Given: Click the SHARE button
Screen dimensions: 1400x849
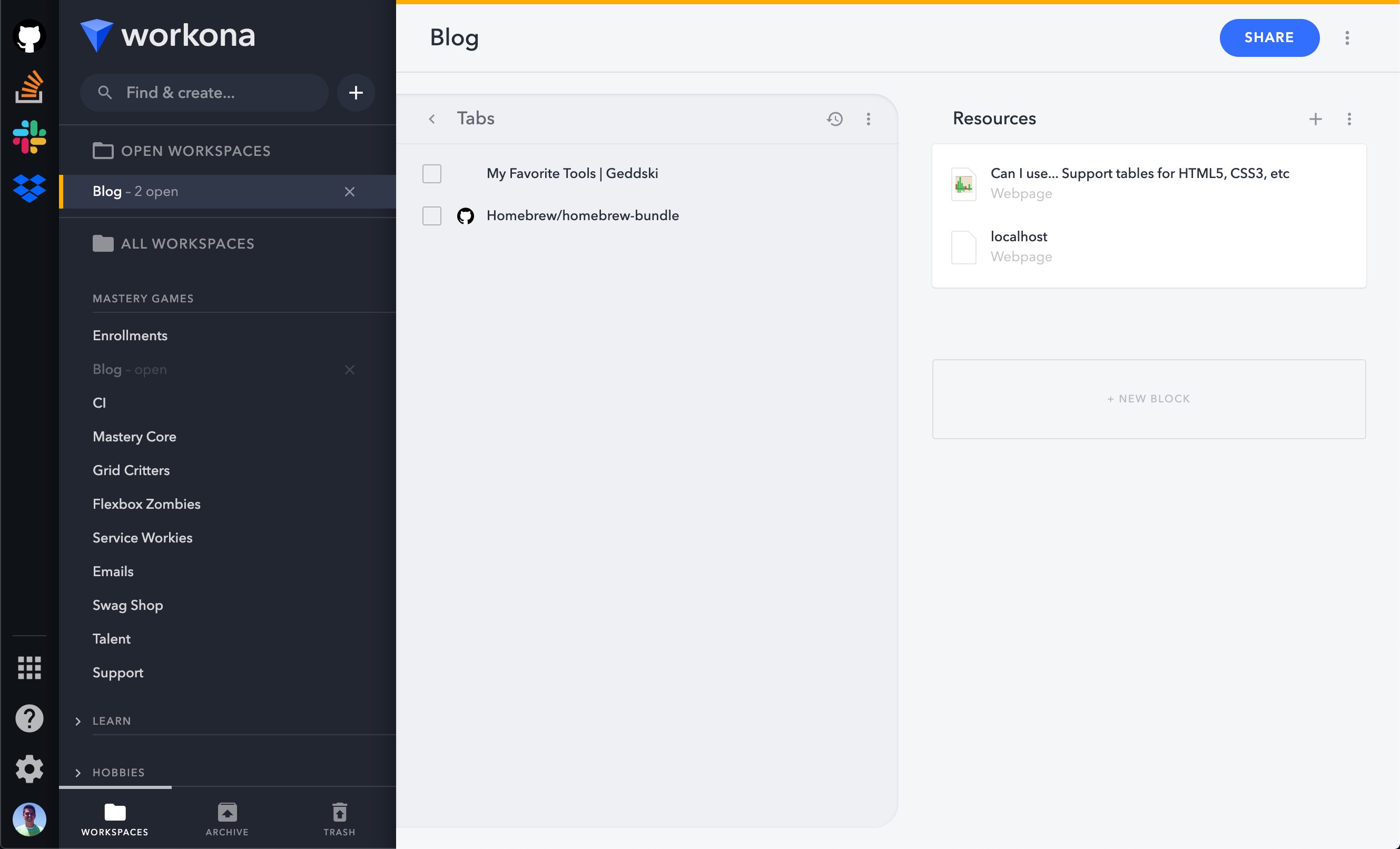Looking at the screenshot, I should (x=1269, y=37).
